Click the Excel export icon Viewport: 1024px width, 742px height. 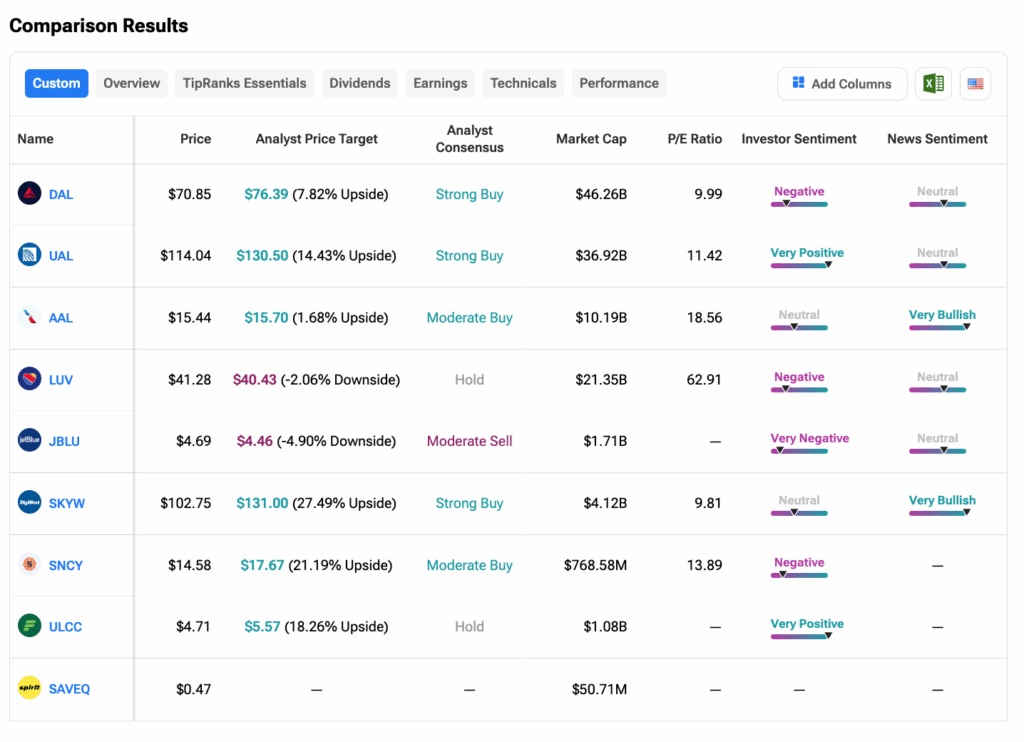(932, 84)
